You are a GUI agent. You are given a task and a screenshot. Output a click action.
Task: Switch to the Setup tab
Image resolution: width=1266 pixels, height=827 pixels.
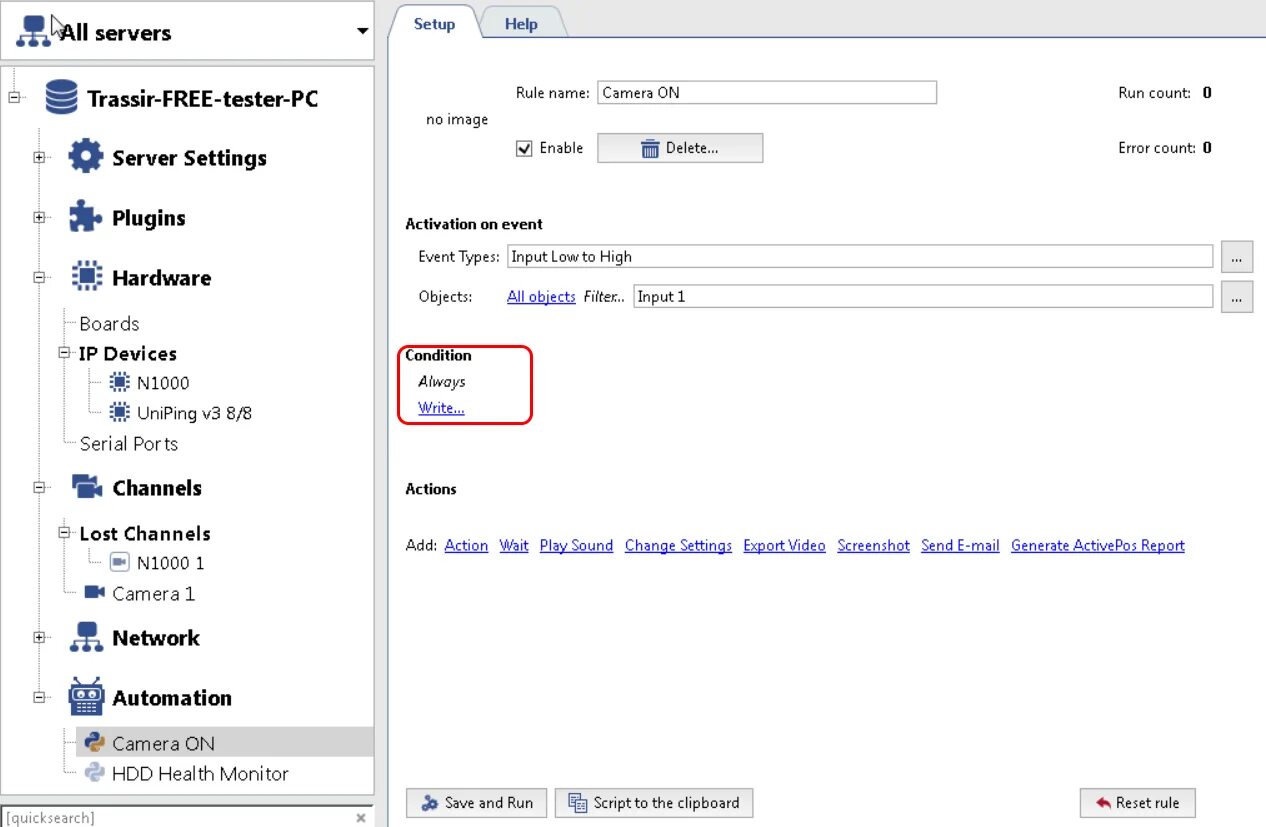pos(434,23)
